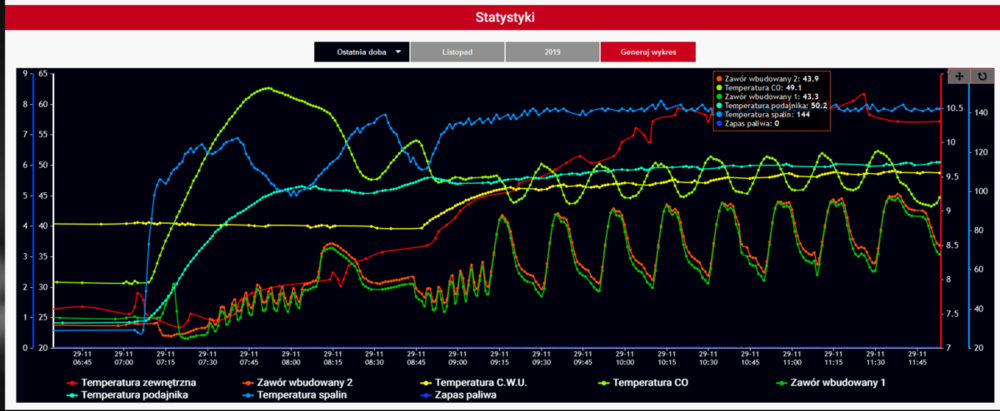The height and width of the screenshot is (411, 1000).
Task: Click the 2019 year selector
Action: click(552, 52)
